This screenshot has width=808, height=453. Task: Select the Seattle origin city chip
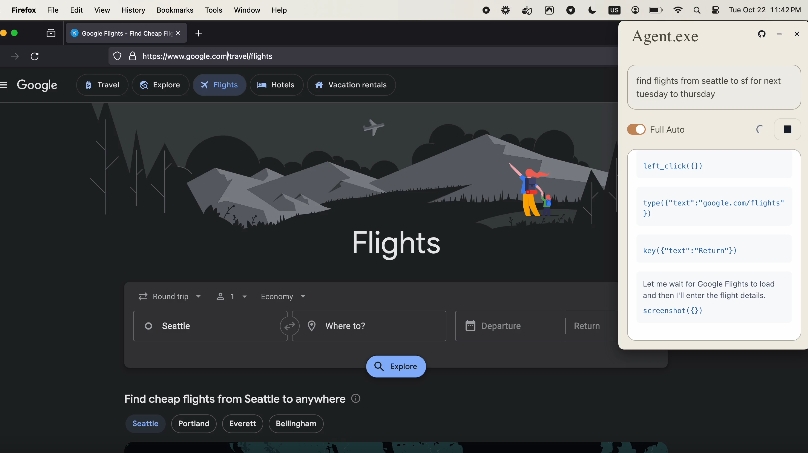click(x=145, y=423)
